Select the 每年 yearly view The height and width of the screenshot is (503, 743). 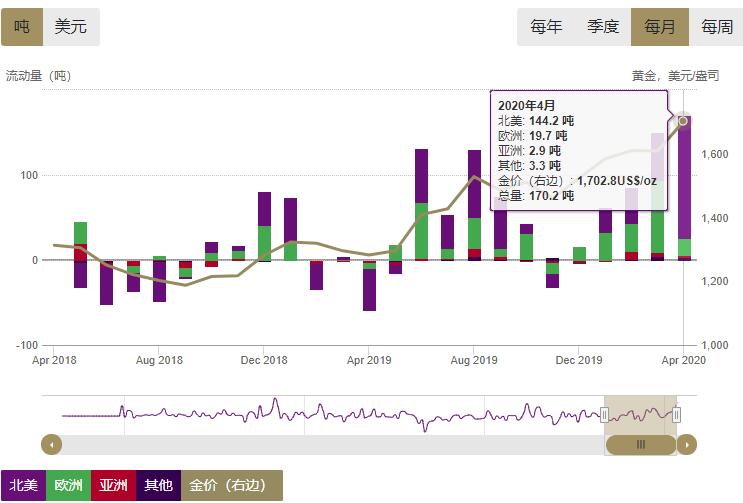pyautogui.click(x=546, y=27)
